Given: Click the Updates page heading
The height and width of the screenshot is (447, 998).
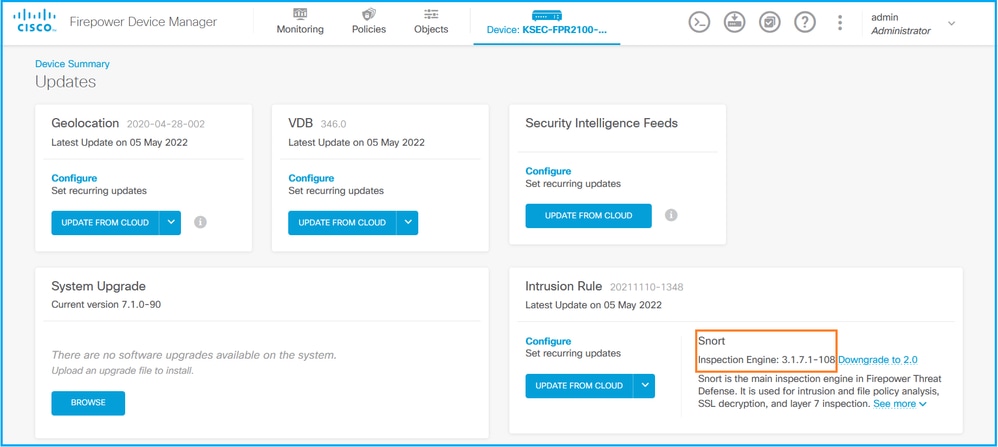Looking at the screenshot, I should 66,82.
